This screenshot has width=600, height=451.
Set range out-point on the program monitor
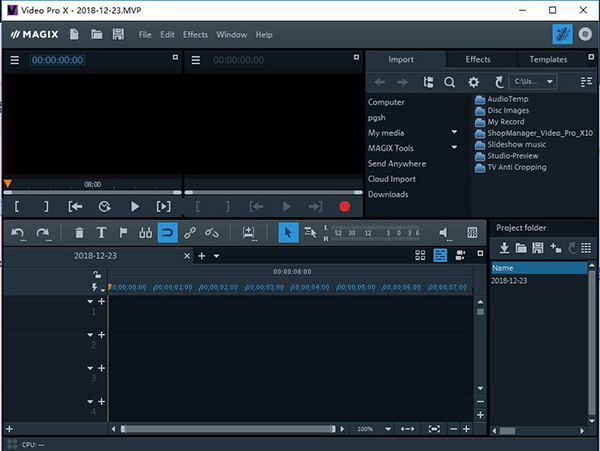[46, 207]
